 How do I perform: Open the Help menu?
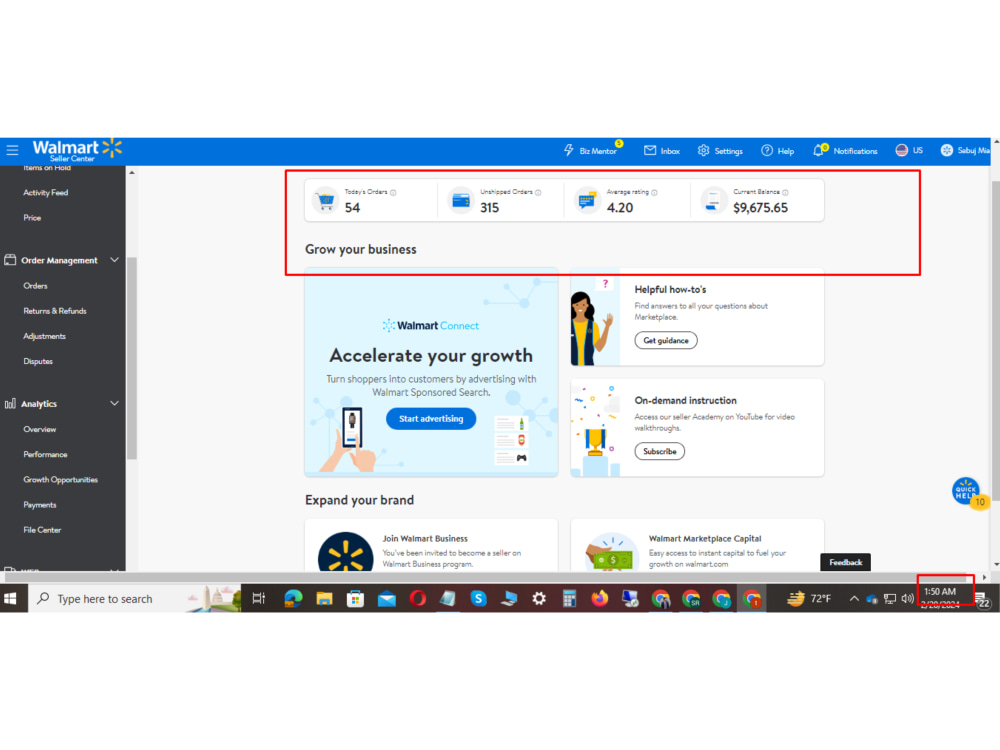coord(777,151)
